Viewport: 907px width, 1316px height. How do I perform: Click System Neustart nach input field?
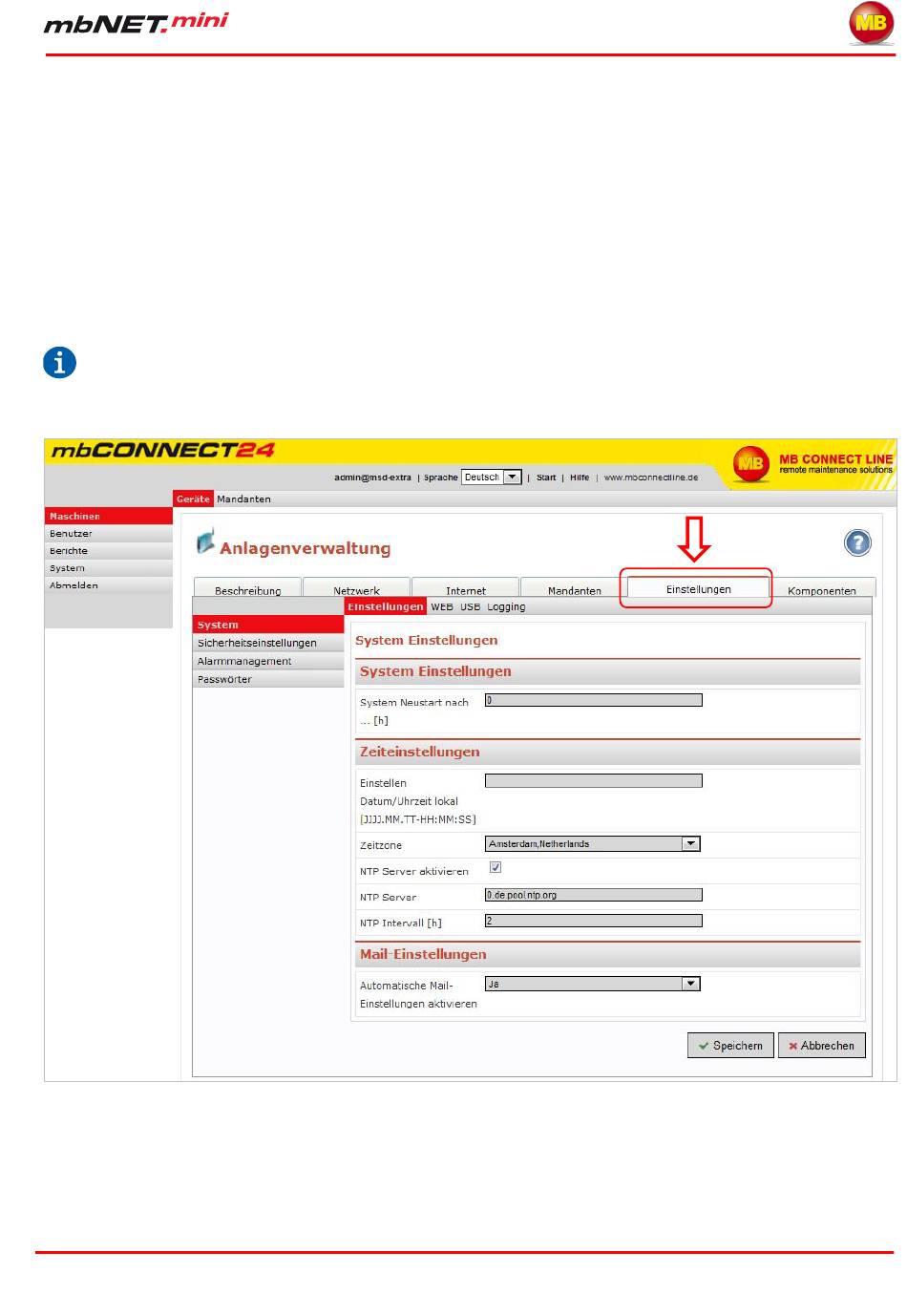pyautogui.click(x=594, y=700)
